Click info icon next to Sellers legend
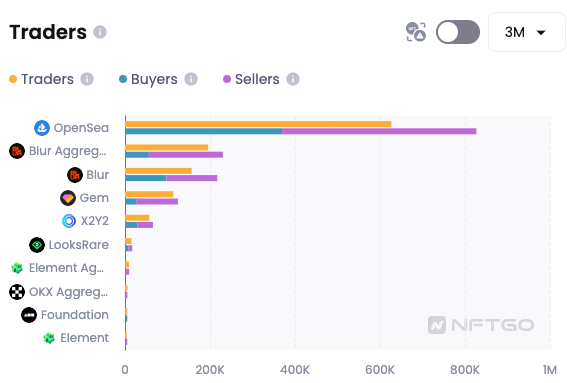567x383 pixels. coord(293,79)
